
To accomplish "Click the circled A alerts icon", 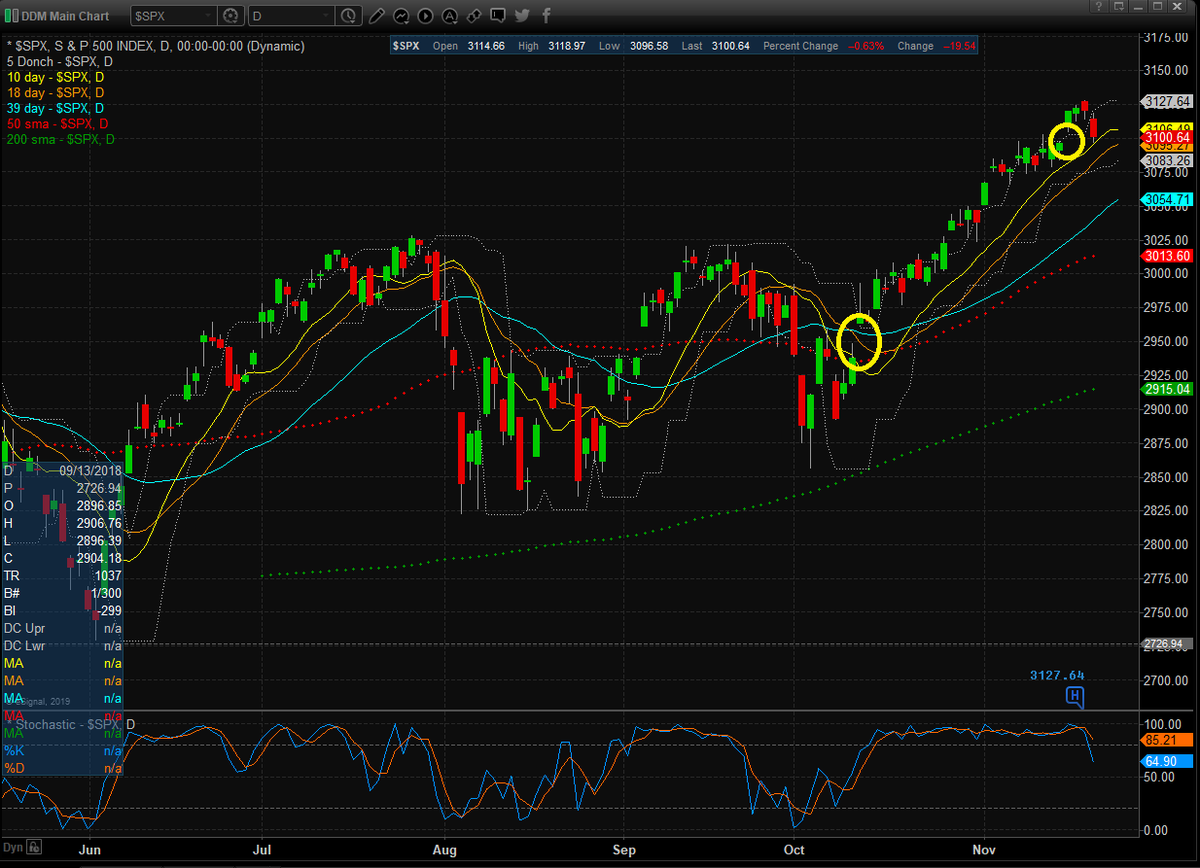I will (x=450, y=16).
